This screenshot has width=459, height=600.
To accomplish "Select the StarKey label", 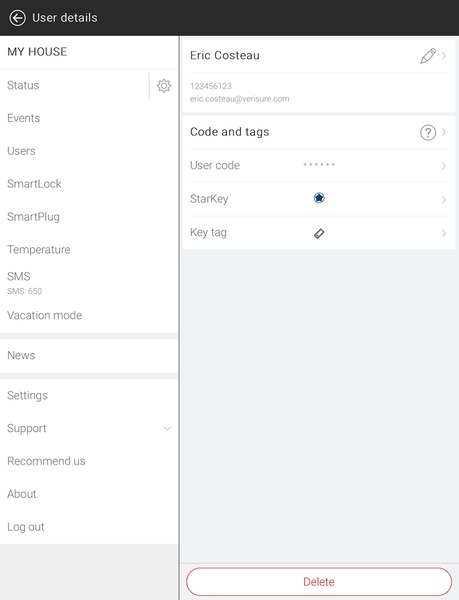I will pyautogui.click(x=209, y=199).
